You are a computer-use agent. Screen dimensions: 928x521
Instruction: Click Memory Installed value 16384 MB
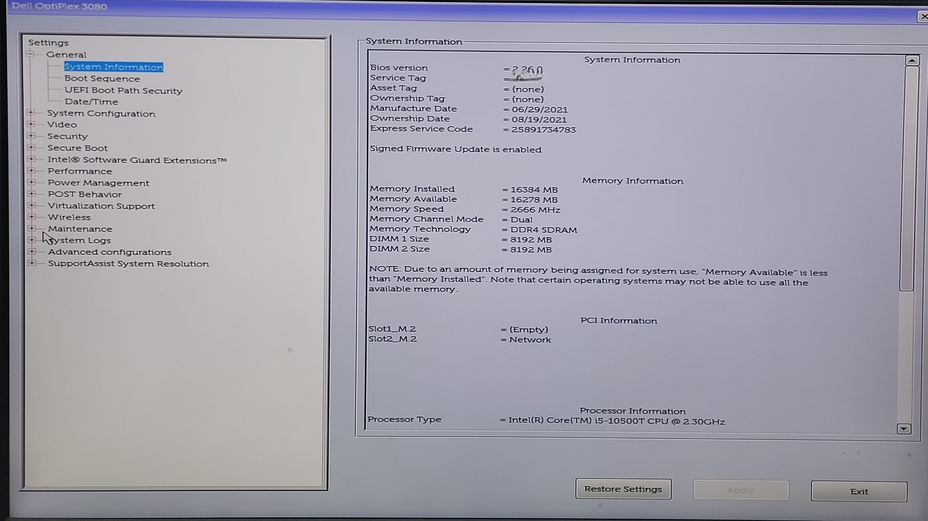tap(534, 190)
